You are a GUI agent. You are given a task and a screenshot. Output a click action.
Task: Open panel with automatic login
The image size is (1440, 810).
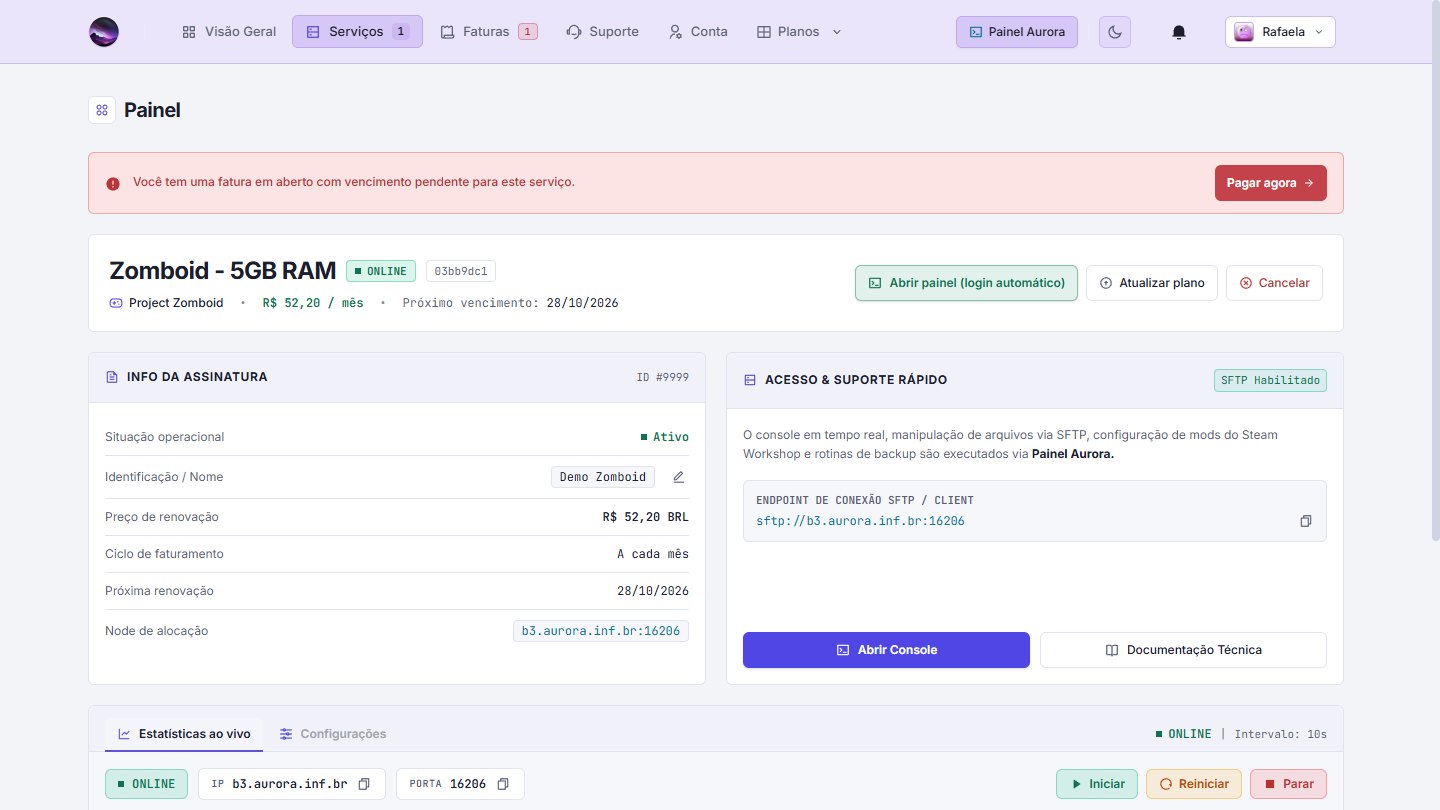tap(966, 283)
